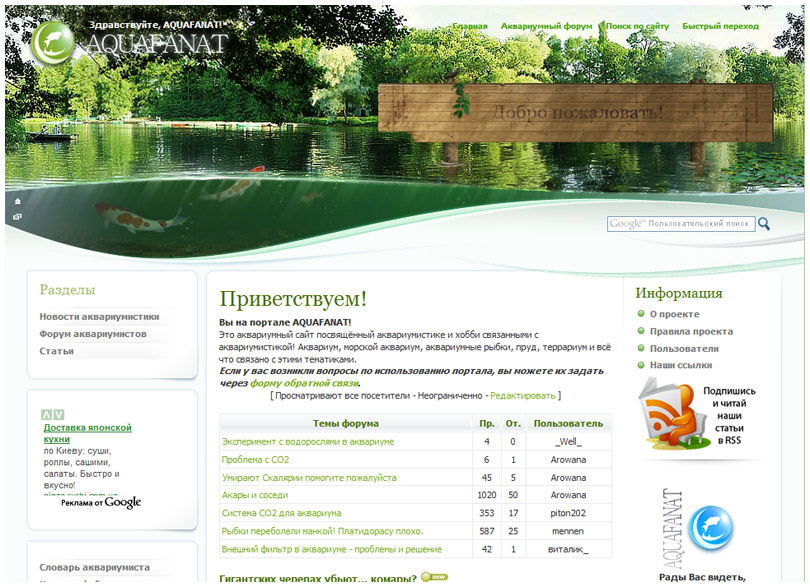Open the Пользователи link
Viewport: 810px width, 587px height.
(684, 349)
